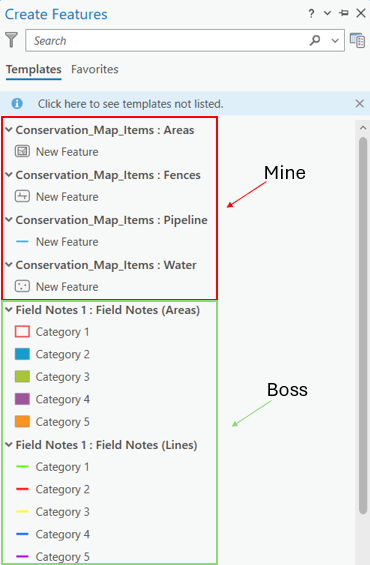Viewport: 370px width, 565px height.
Task: Click the scrollbar up arrow
Action: click(x=363, y=128)
